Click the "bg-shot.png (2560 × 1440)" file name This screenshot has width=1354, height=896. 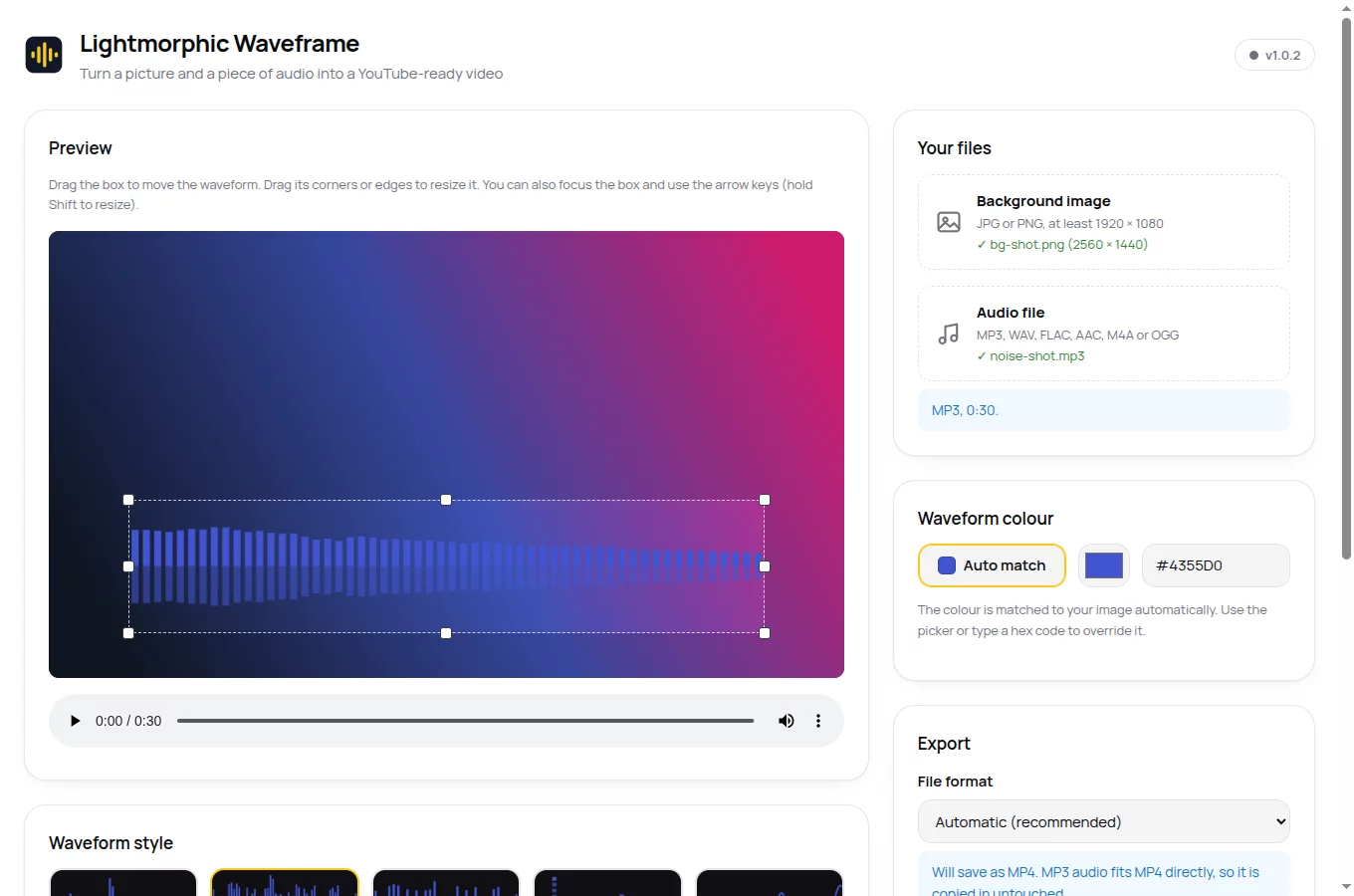click(1068, 244)
